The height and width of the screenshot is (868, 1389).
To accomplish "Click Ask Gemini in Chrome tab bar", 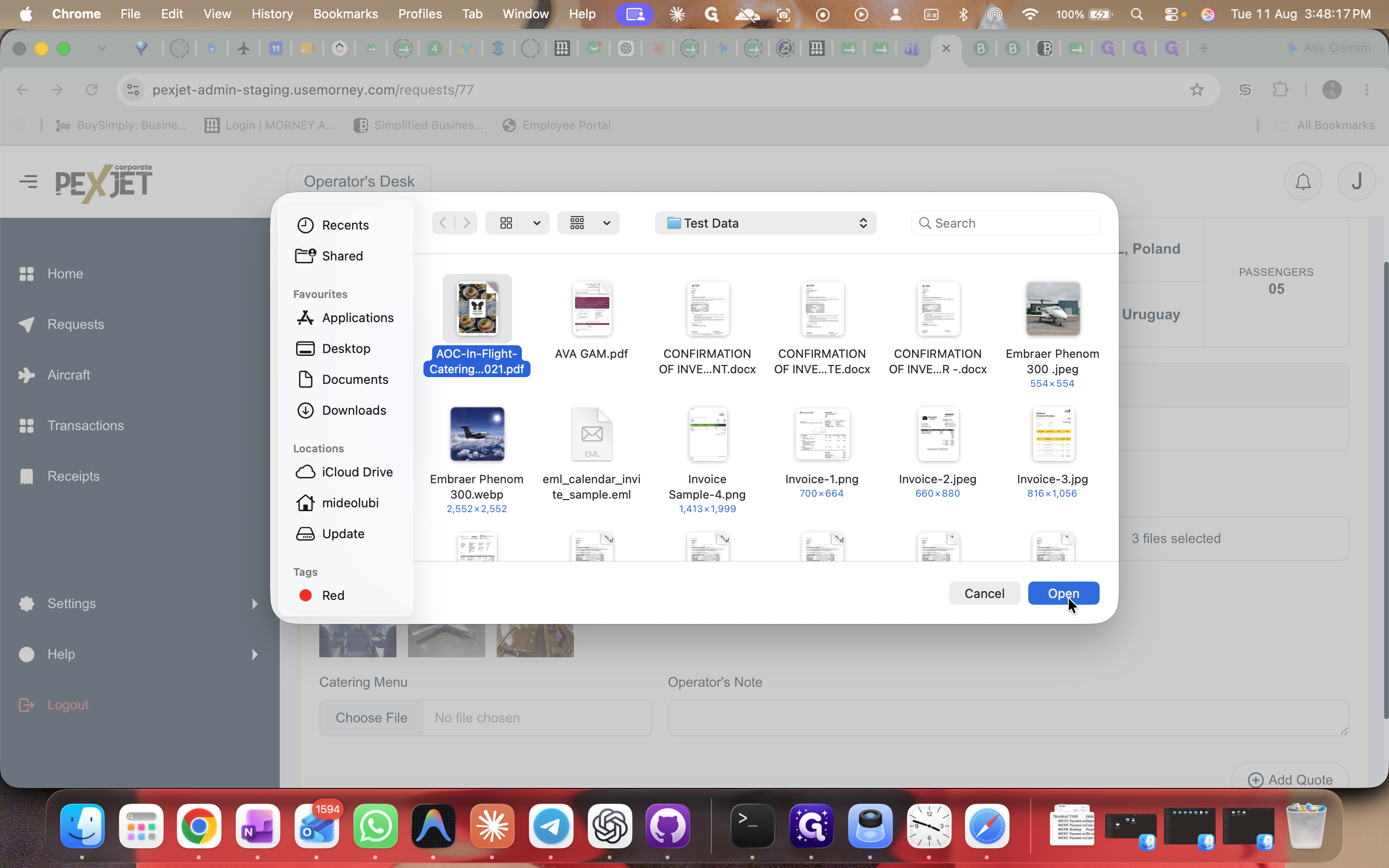I will click(x=1327, y=48).
